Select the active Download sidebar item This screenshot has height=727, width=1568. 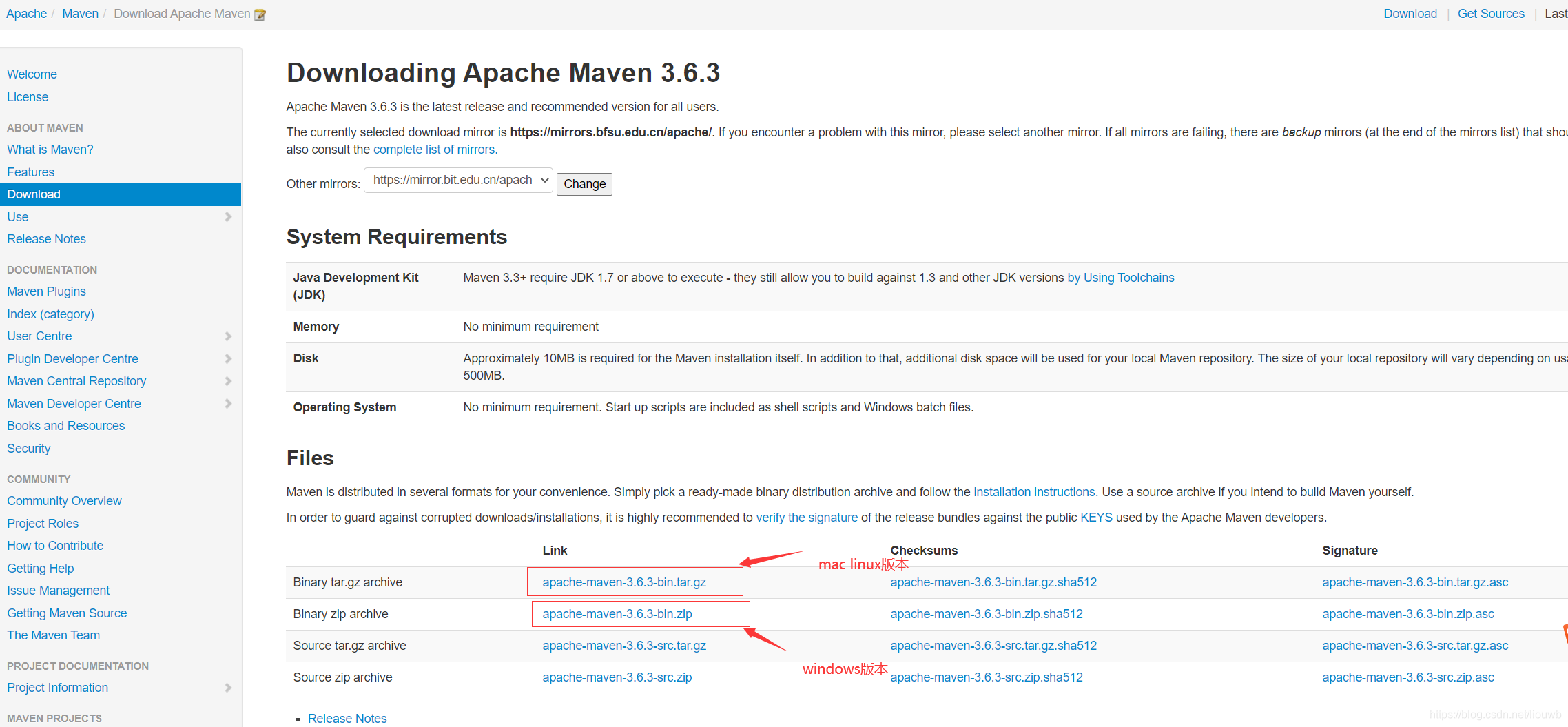tap(121, 194)
